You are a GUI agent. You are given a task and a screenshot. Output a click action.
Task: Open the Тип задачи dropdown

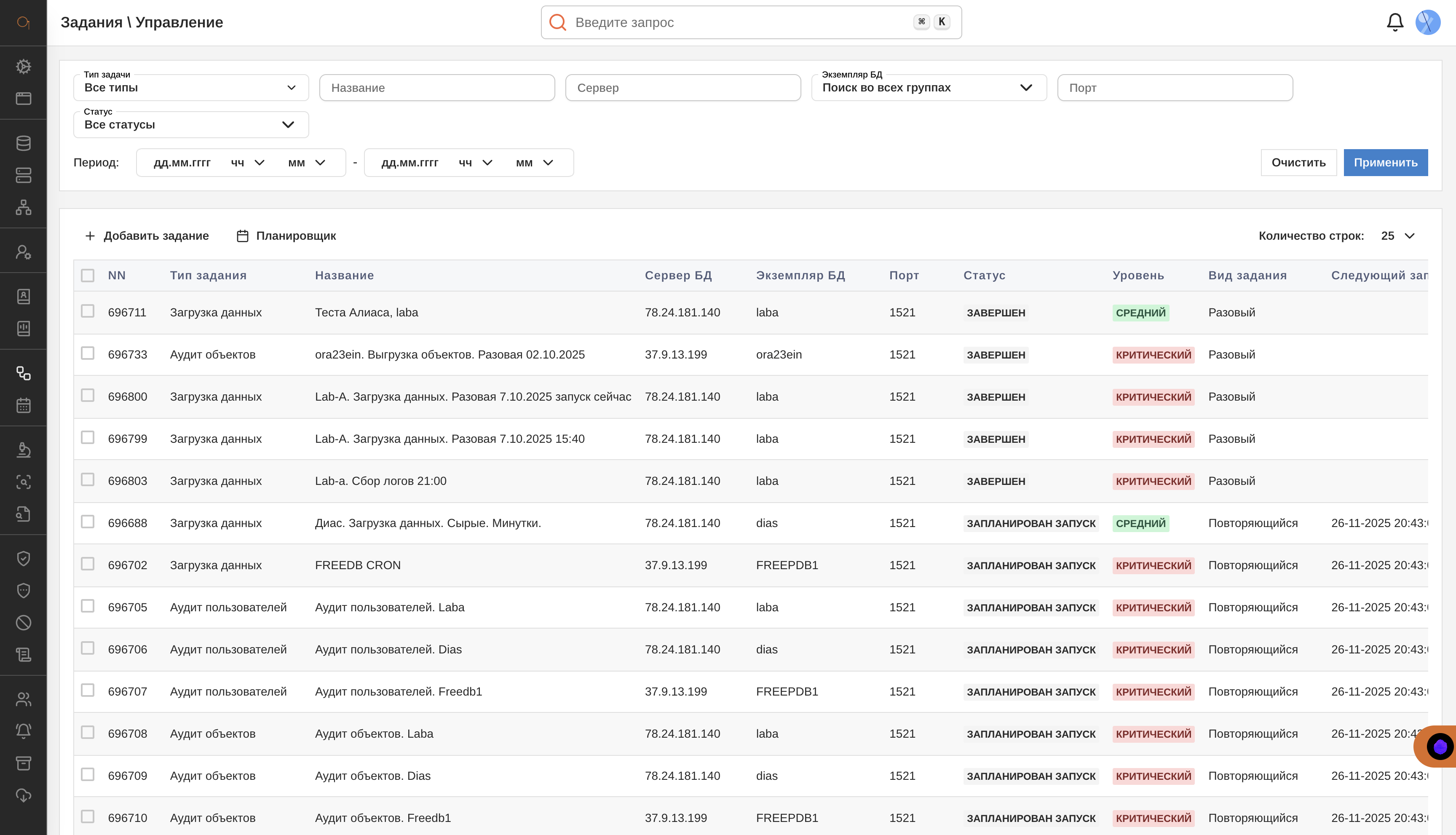pos(191,88)
